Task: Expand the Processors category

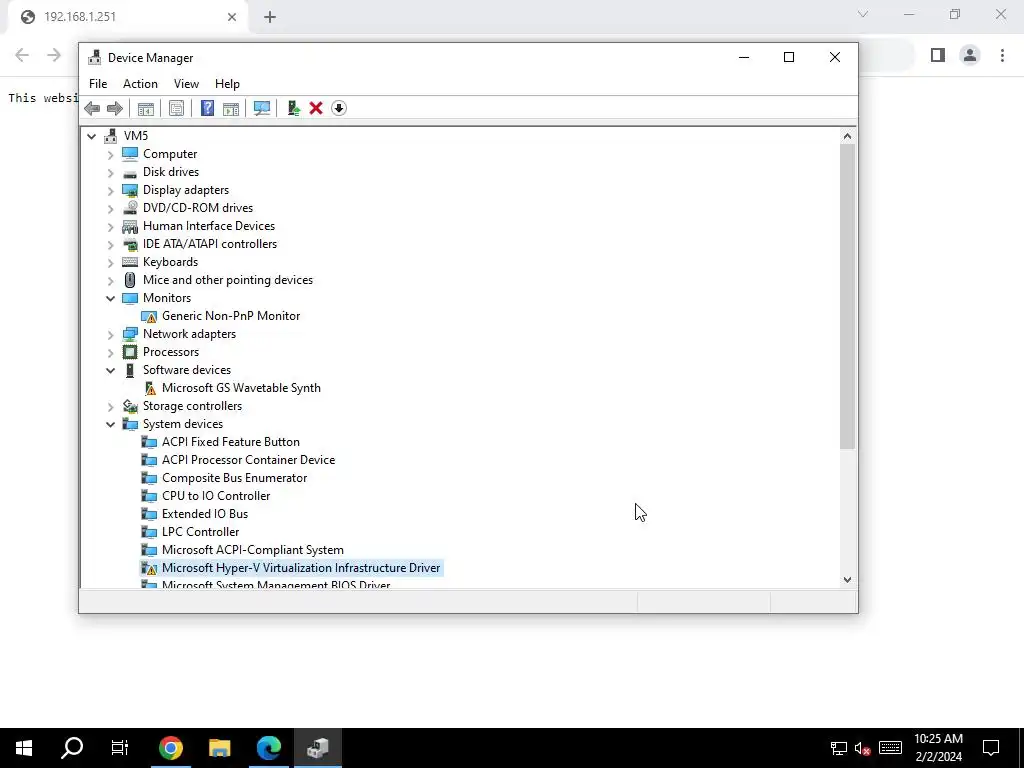Action: pos(110,352)
